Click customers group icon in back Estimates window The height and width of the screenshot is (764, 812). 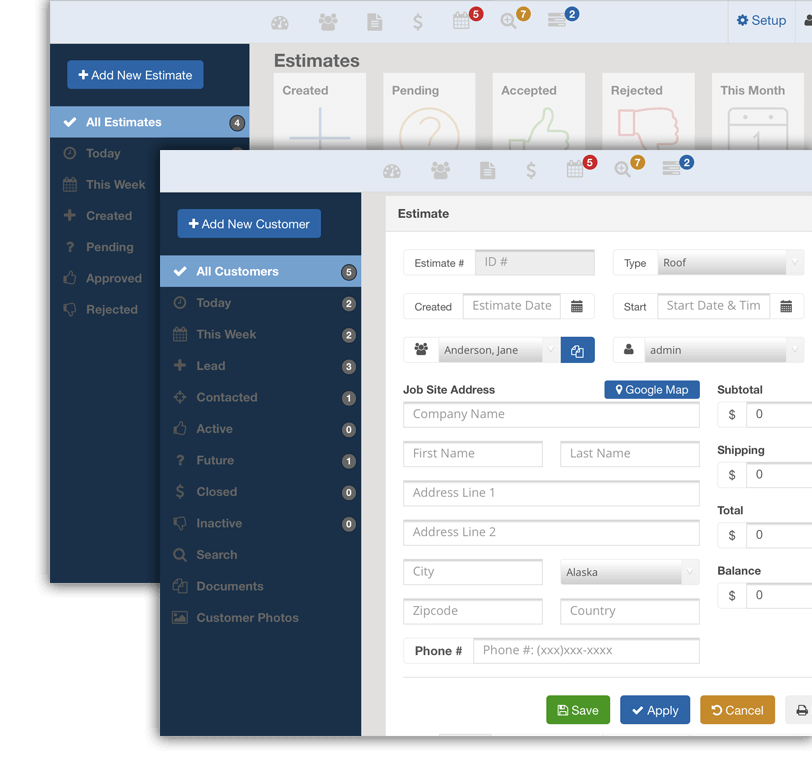click(x=328, y=22)
